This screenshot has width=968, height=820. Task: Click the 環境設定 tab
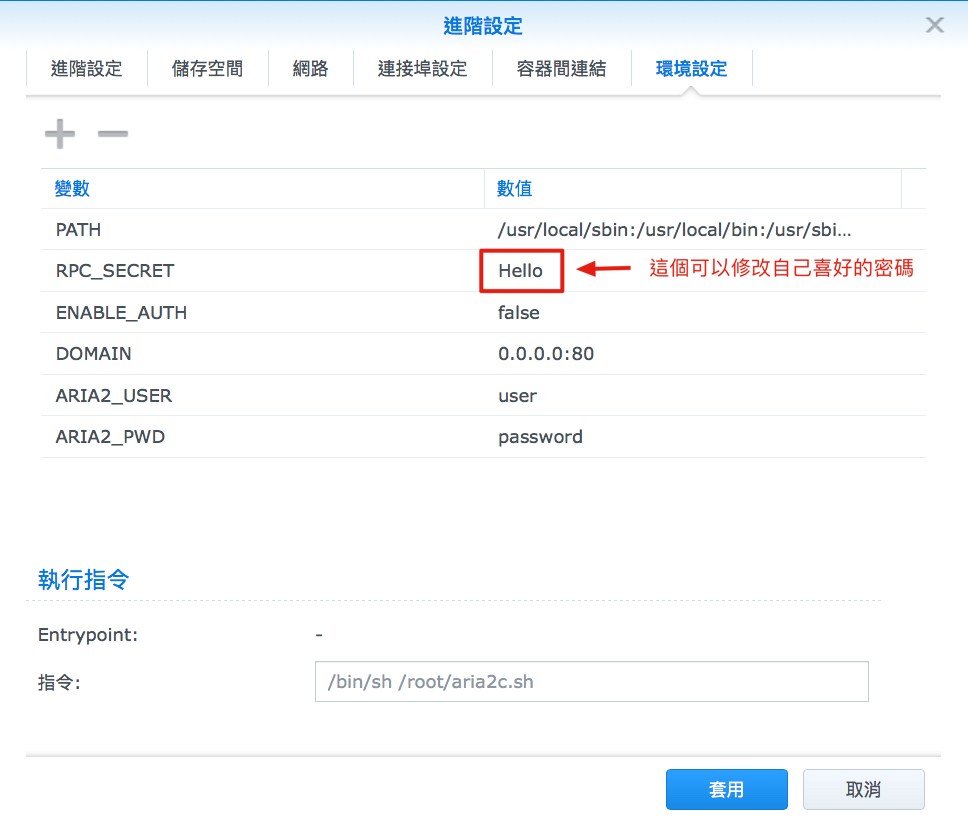point(692,68)
